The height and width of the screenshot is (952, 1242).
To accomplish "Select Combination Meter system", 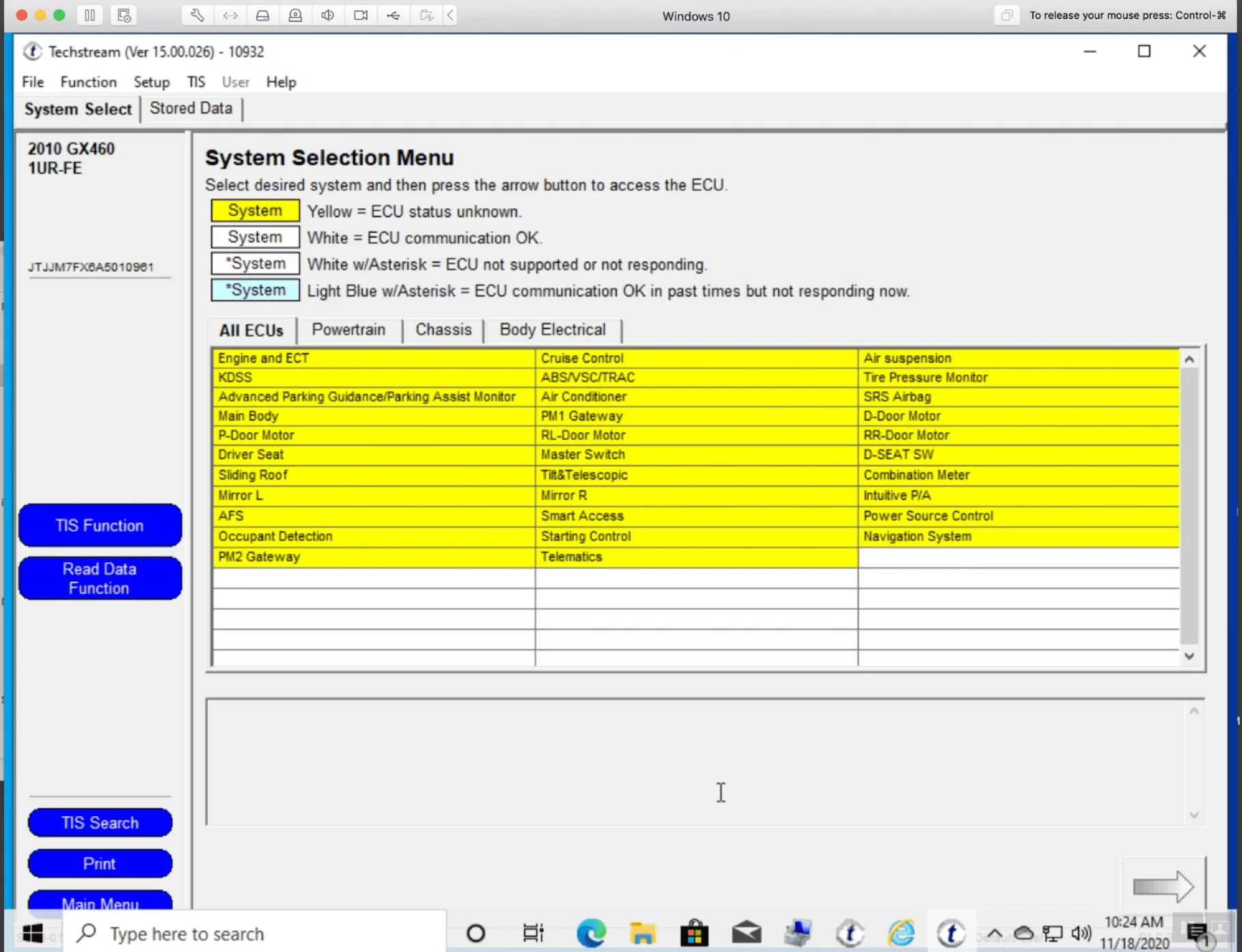I will point(1019,475).
